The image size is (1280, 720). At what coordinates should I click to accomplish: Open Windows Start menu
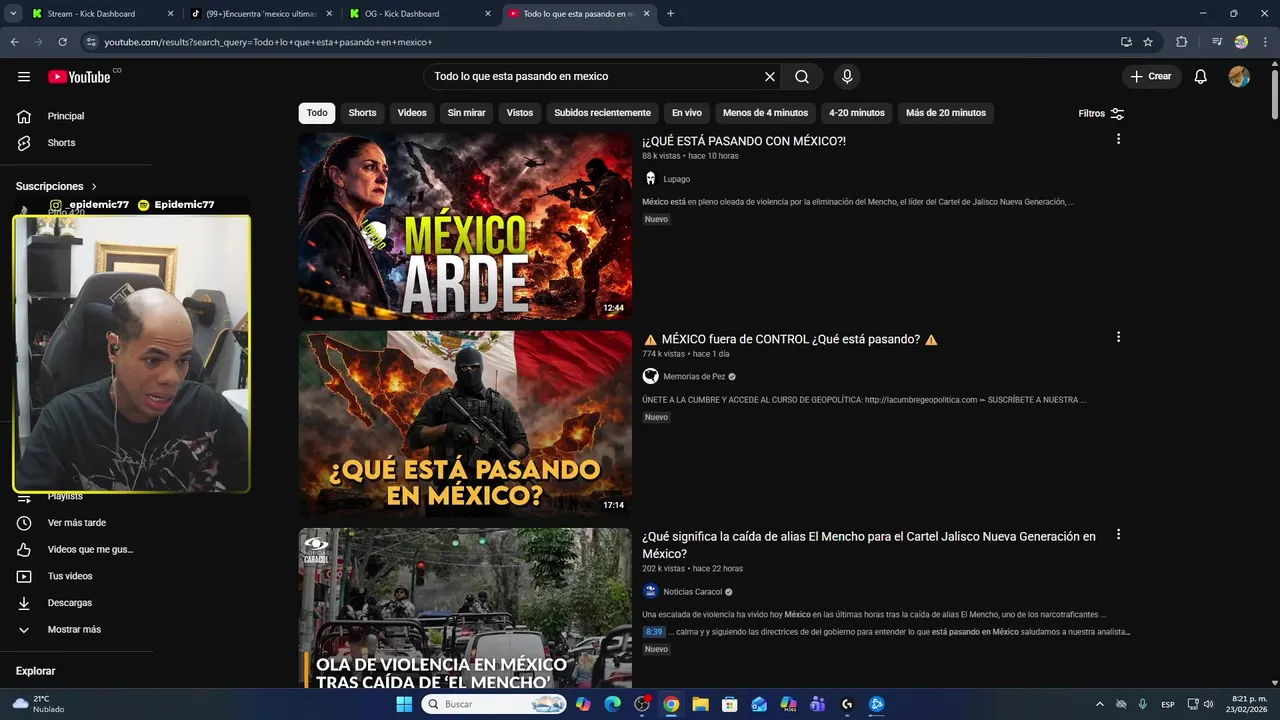click(404, 704)
